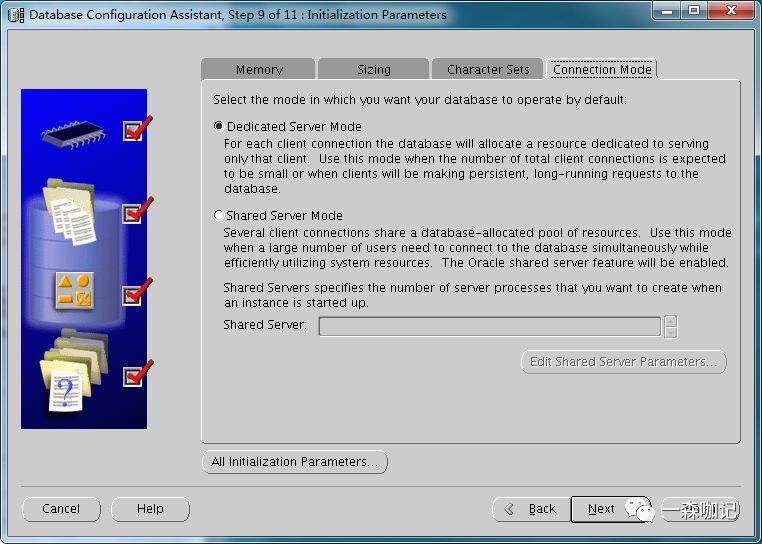
Task: Click the 'For each client connection' description
Action: click(x=475, y=166)
